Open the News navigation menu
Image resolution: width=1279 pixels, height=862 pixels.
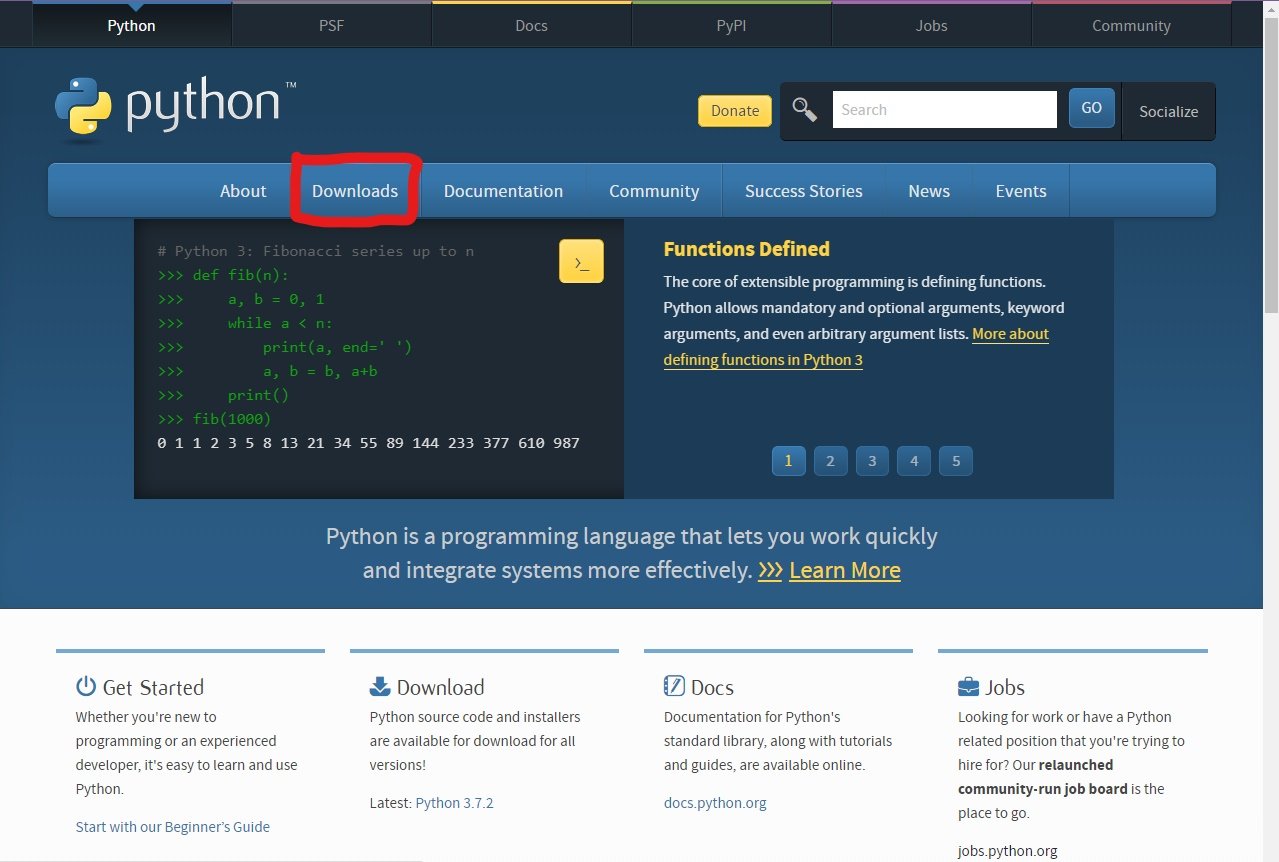929,191
